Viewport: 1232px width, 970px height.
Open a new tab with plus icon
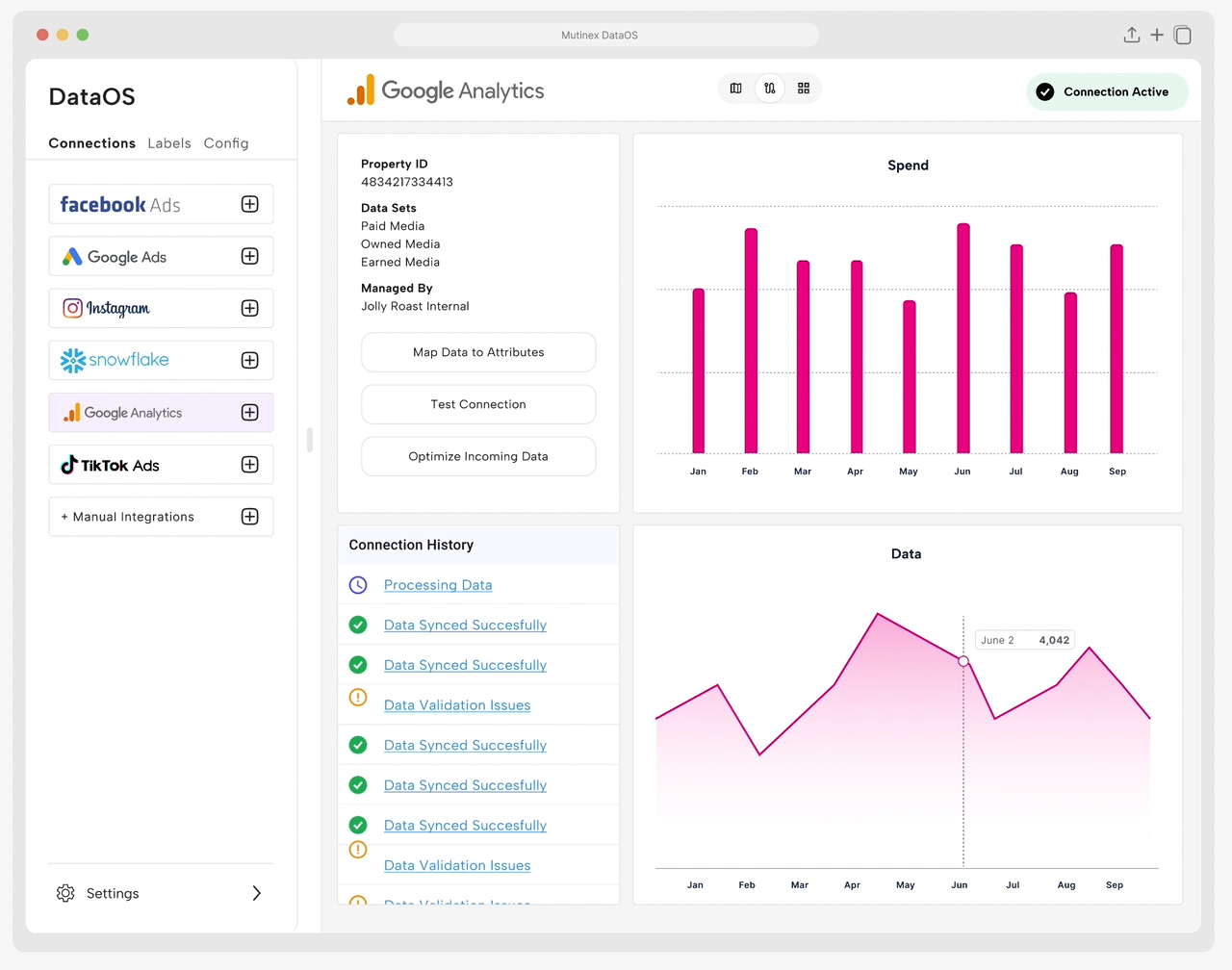1157,36
